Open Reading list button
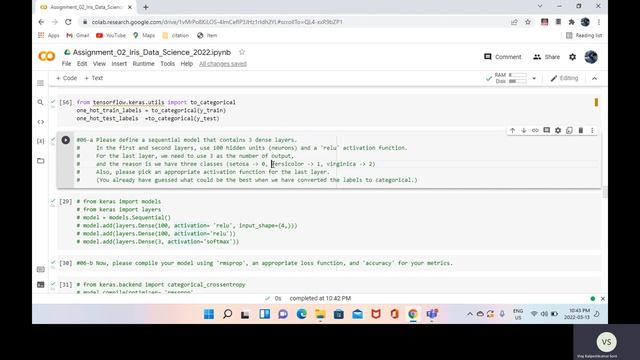640x360 pixels. 584,36
